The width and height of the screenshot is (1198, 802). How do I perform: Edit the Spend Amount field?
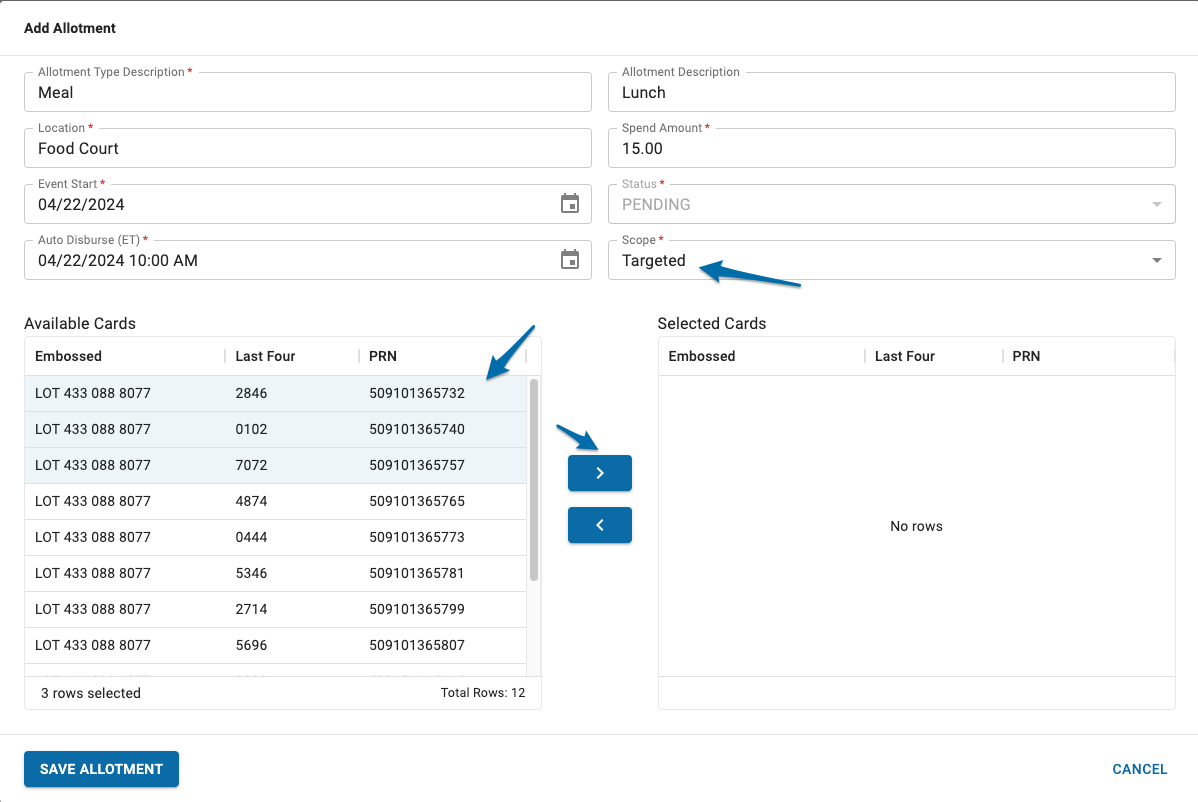coord(890,148)
